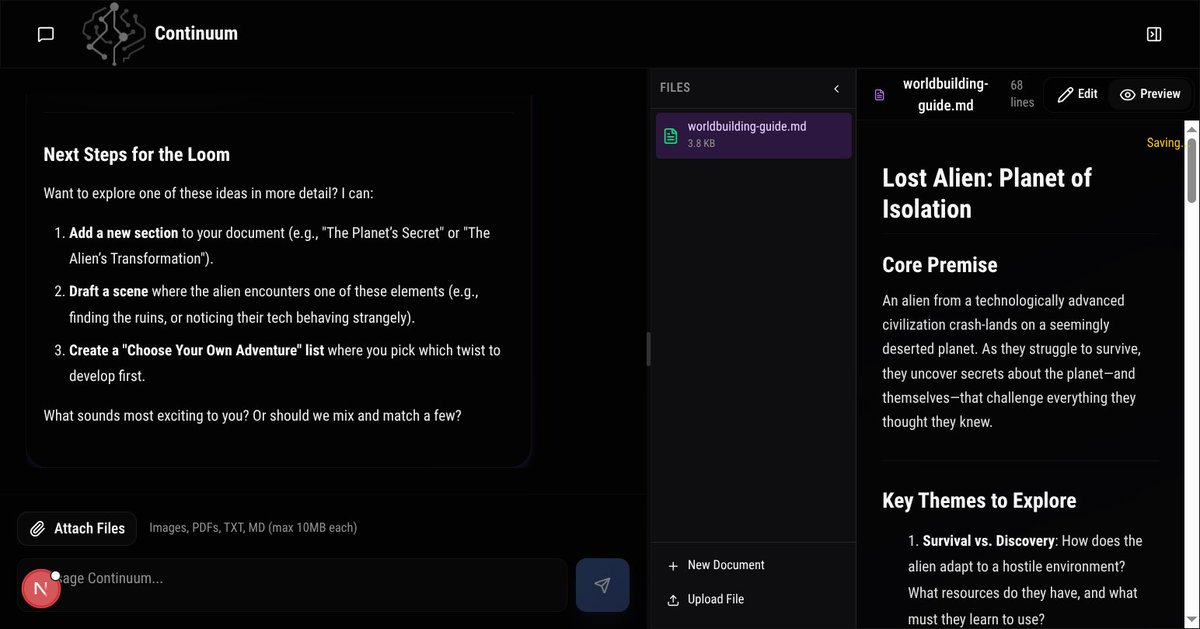Focus the Message Continuum input field
This screenshot has height=629, width=1200.
click(292, 585)
